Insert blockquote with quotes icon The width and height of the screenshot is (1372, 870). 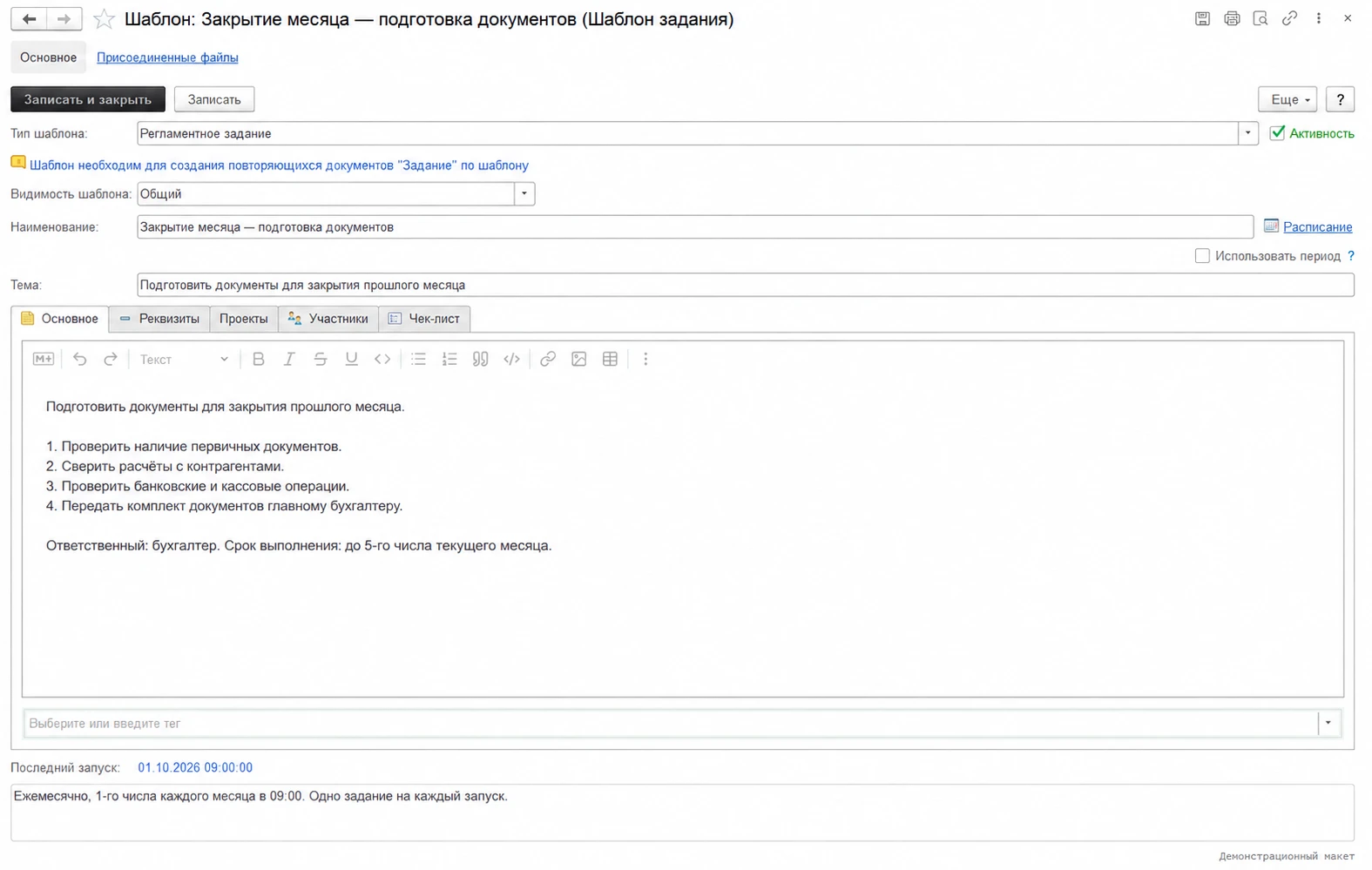pyautogui.click(x=481, y=359)
